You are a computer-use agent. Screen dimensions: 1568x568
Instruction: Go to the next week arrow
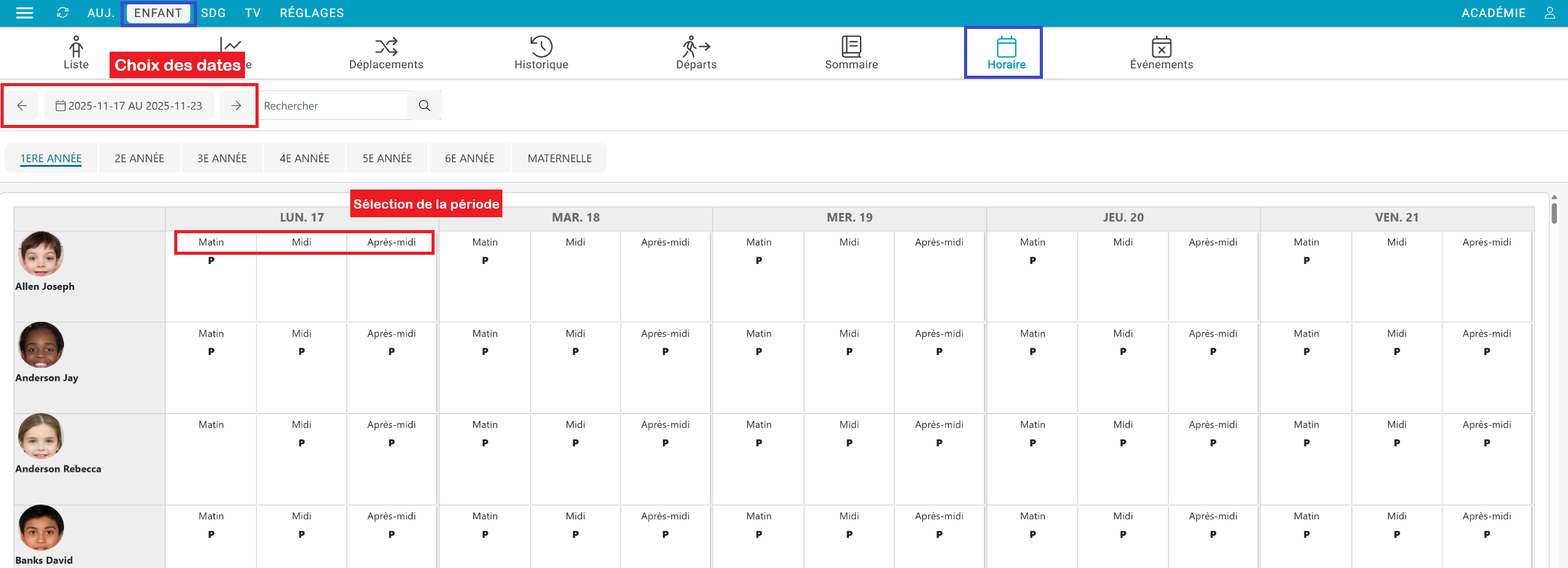[x=236, y=106]
